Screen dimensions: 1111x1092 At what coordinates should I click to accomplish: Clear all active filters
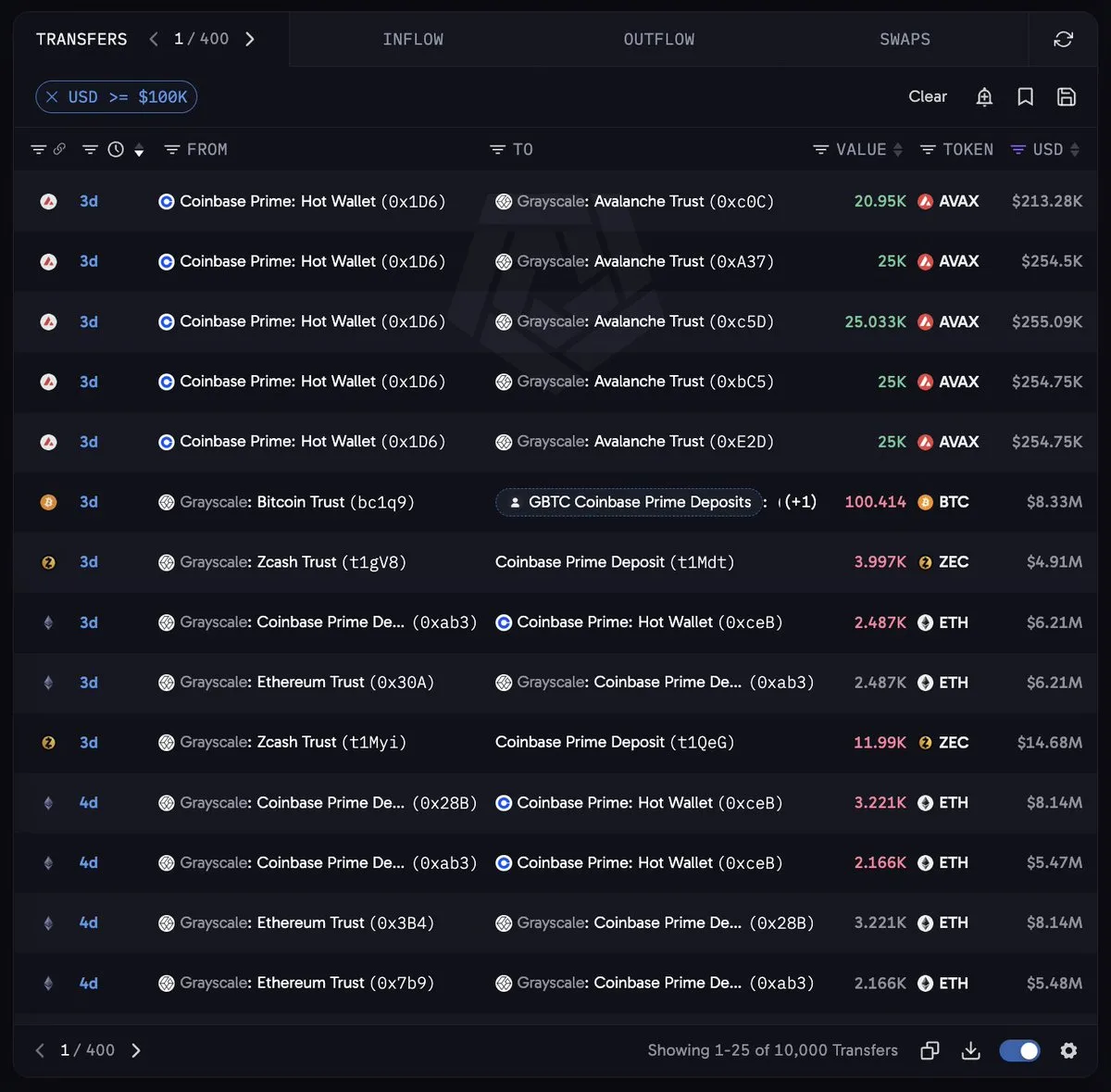click(928, 96)
